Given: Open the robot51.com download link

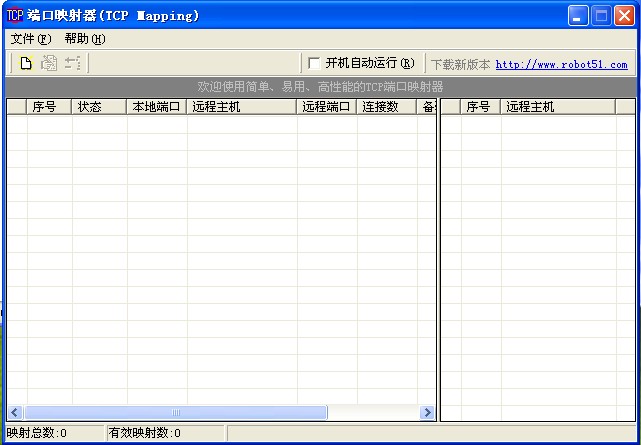Looking at the screenshot, I should [x=561, y=64].
